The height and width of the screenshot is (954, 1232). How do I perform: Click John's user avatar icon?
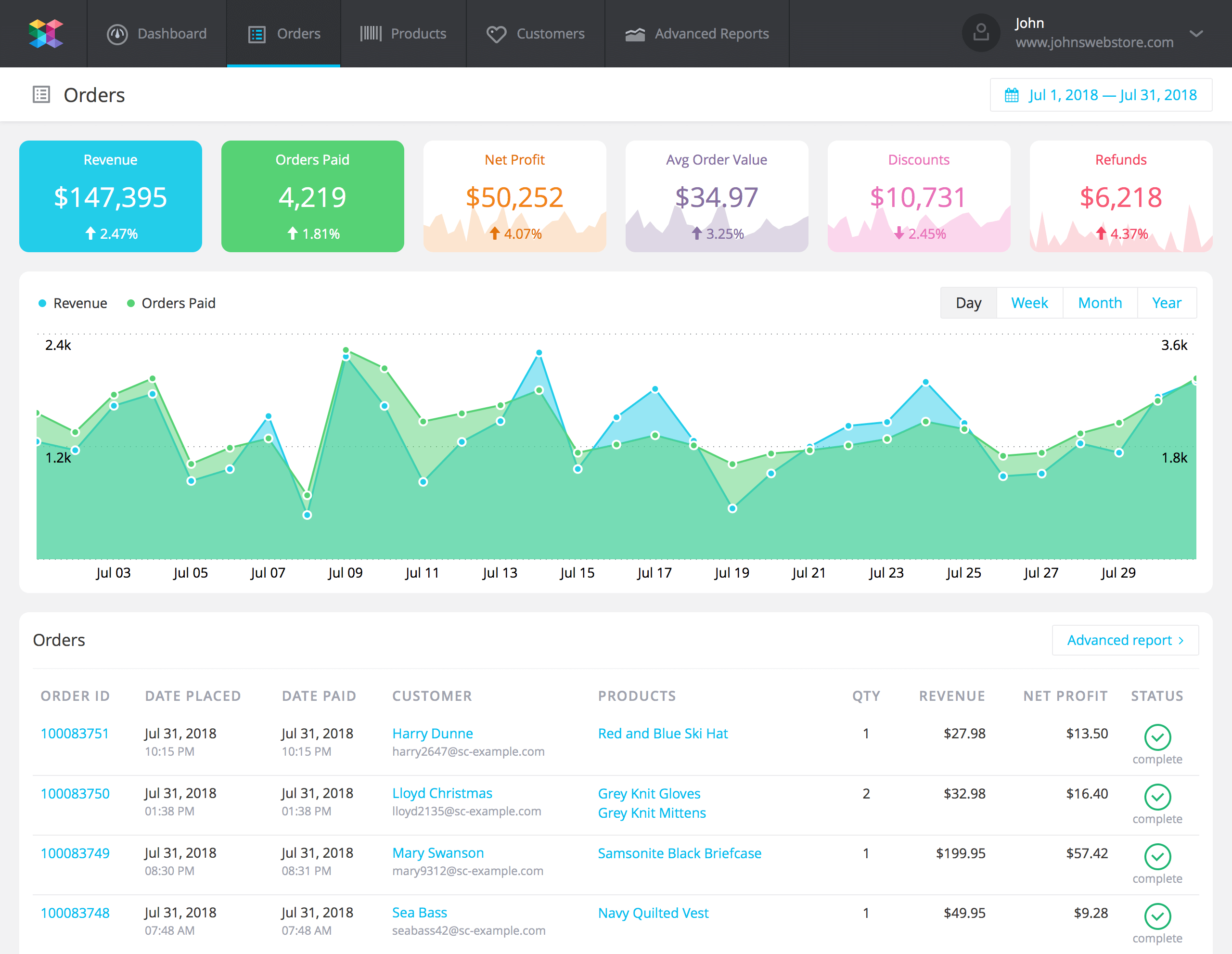(980, 33)
